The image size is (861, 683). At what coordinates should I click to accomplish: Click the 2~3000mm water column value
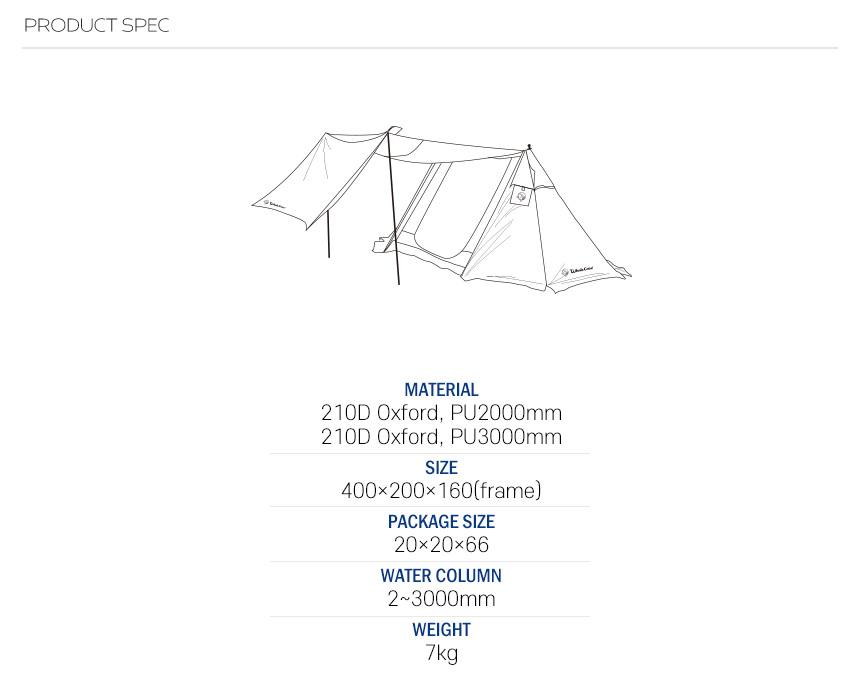[441, 599]
